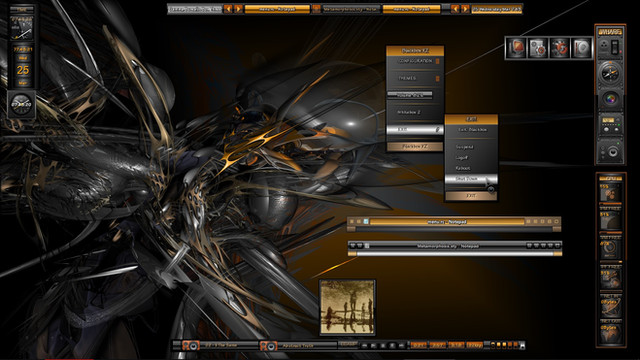Toggle the power switch on the top-right panel
This screenshot has width=640, height=360.
tap(615, 46)
